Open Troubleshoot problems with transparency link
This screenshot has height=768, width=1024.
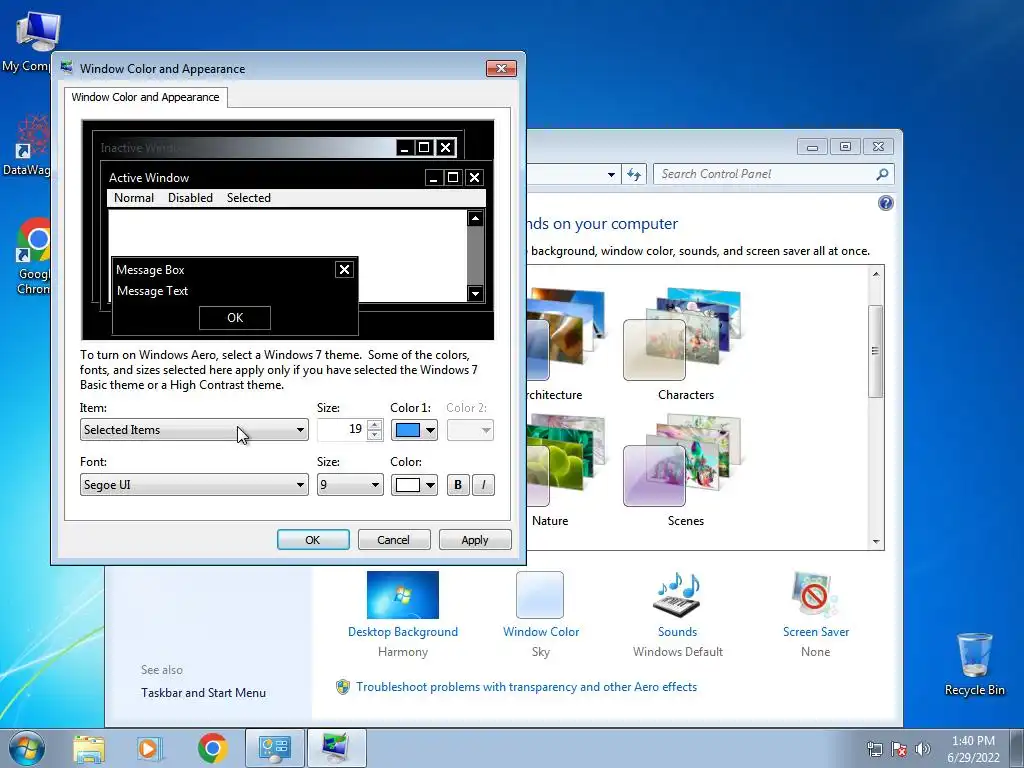526,687
